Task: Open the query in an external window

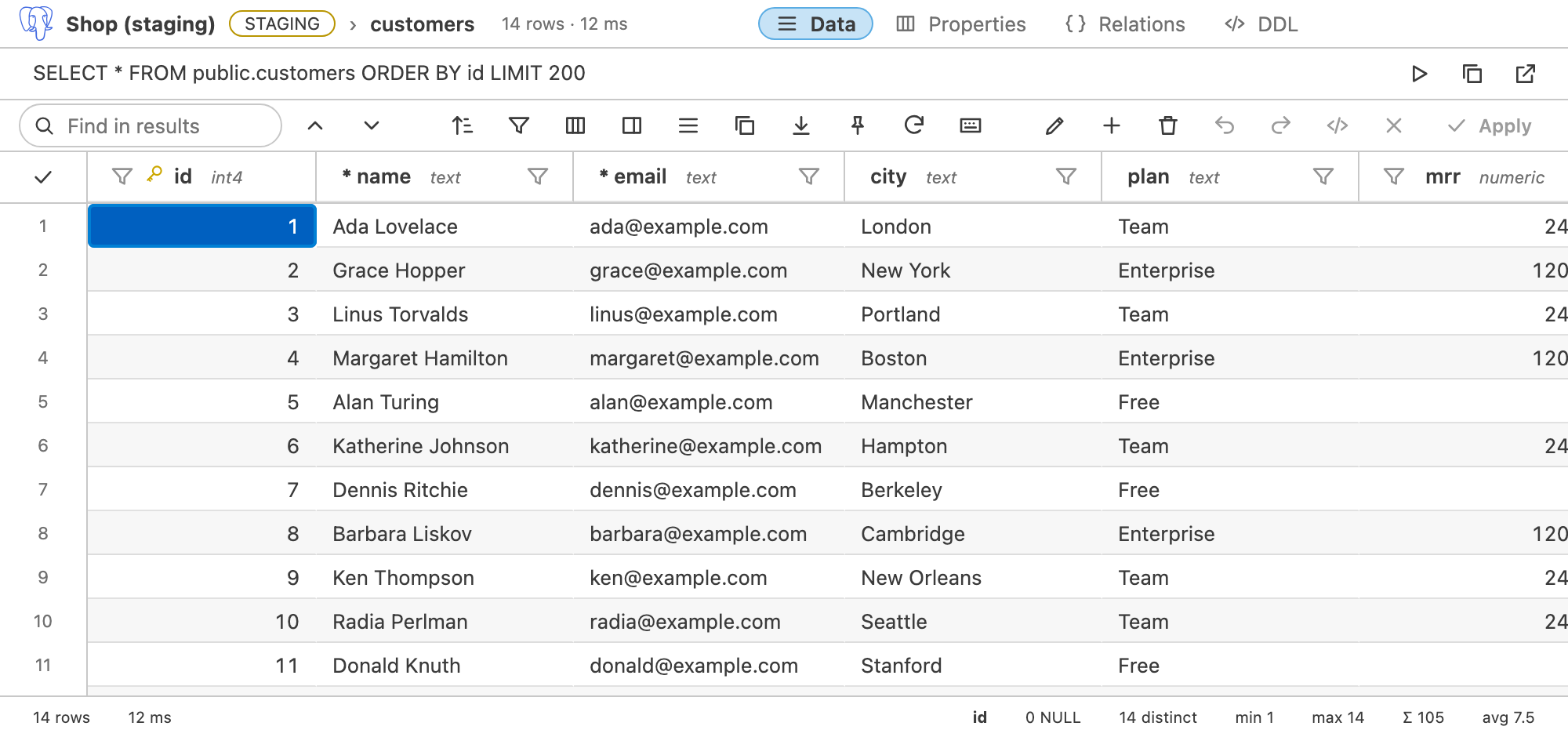Action: click(1526, 74)
